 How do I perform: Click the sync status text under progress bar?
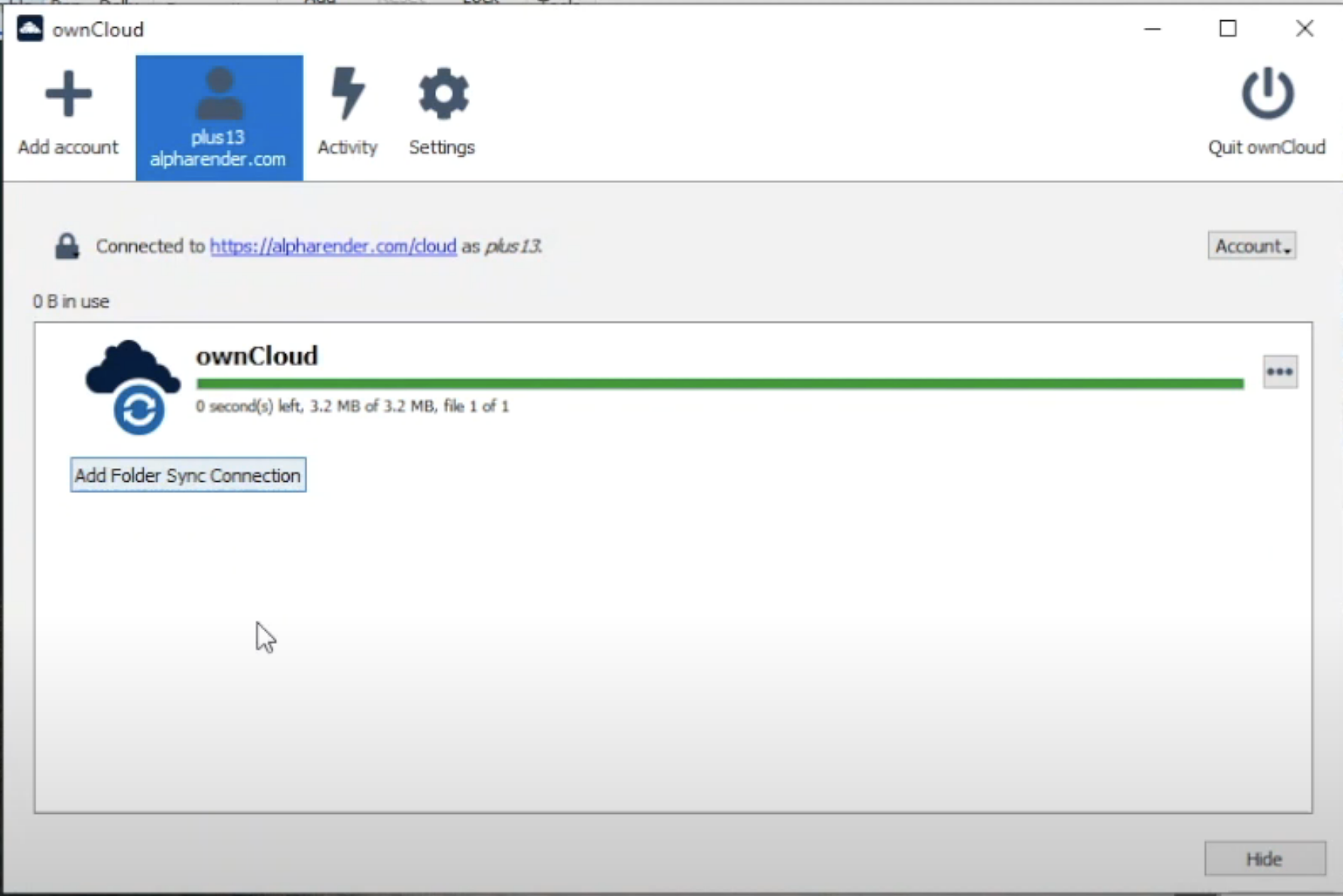pos(352,407)
